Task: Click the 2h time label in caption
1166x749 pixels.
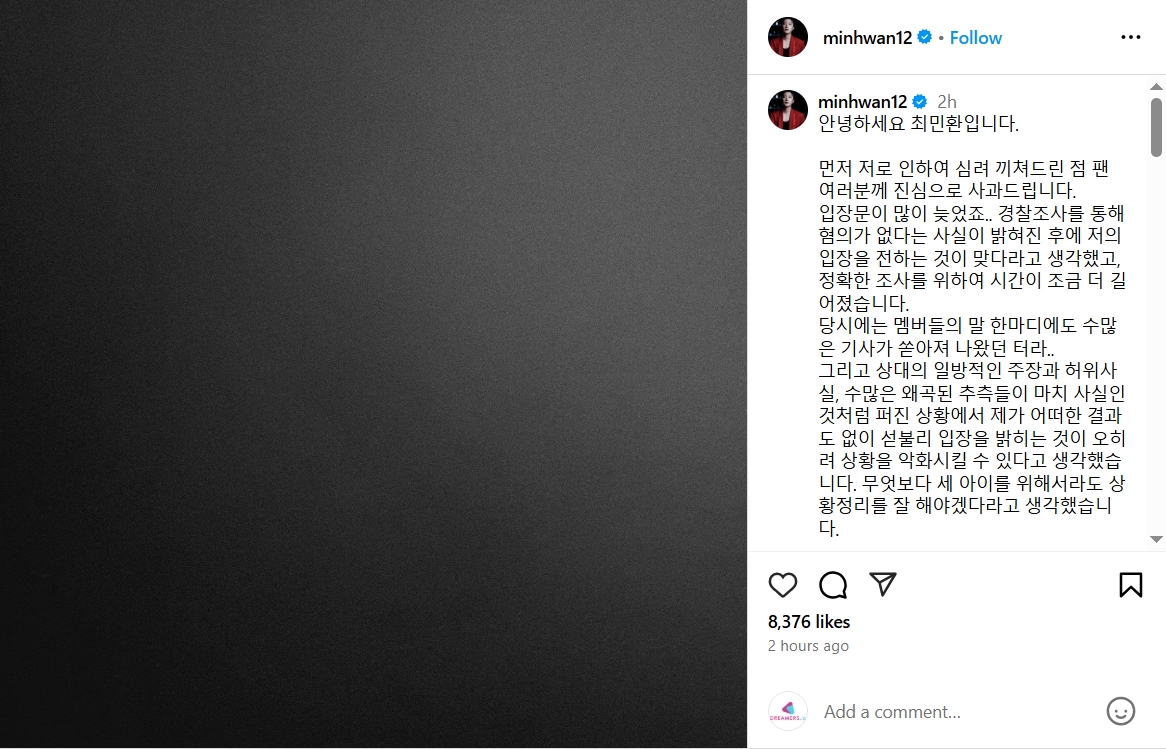Action: (x=947, y=102)
